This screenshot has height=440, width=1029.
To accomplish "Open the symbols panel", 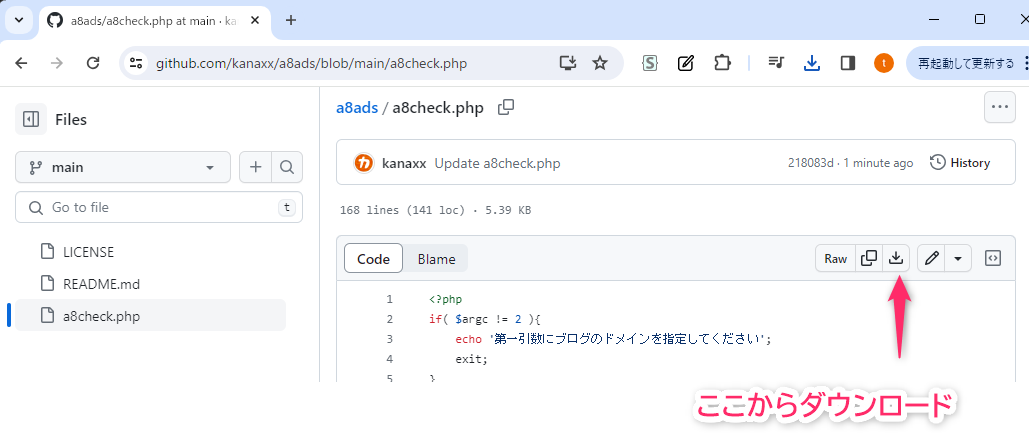I will pyautogui.click(x=993, y=259).
